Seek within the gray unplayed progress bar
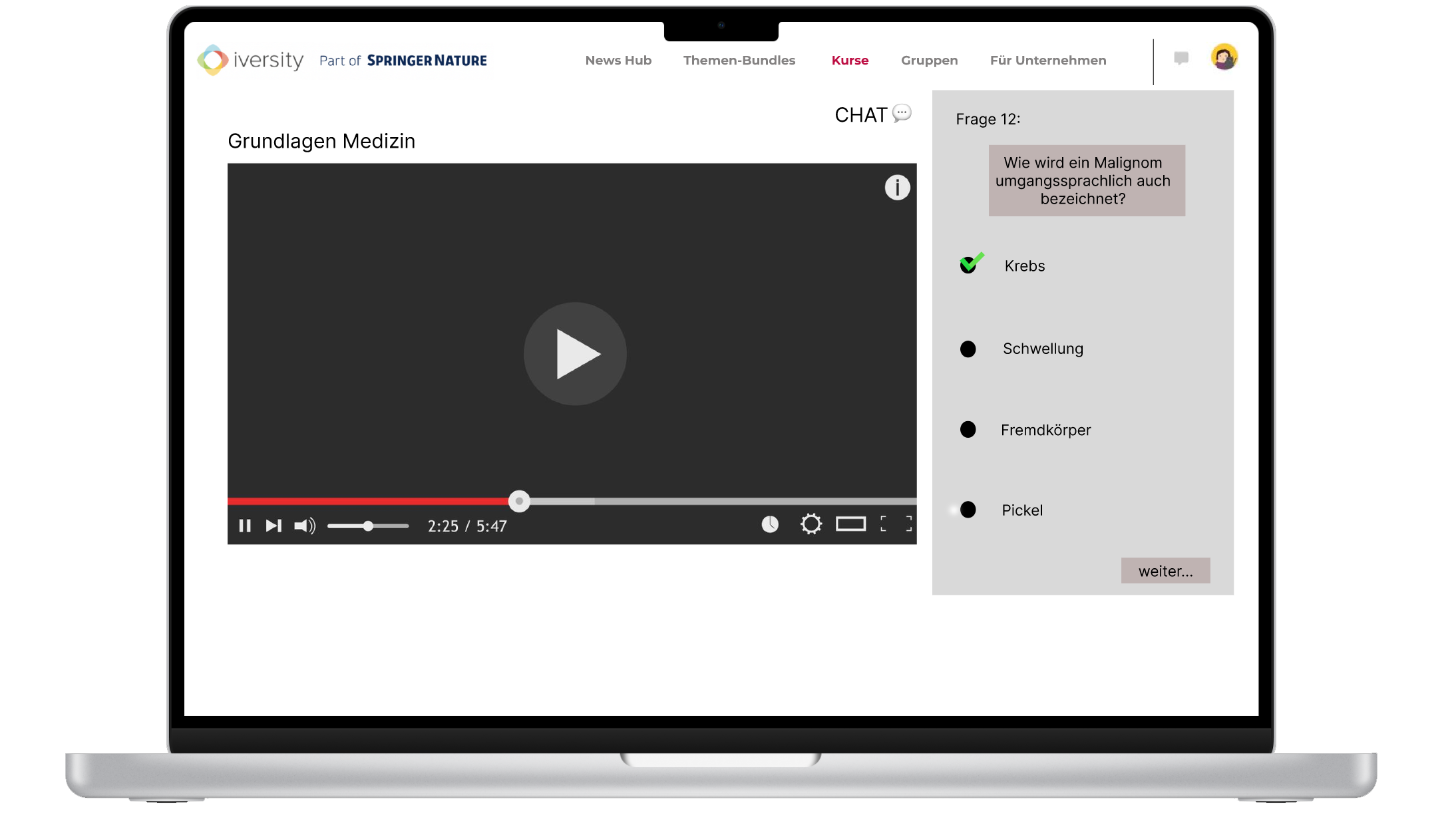Image resolution: width=1456 pixels, height=817 pixels. [723, 501]
